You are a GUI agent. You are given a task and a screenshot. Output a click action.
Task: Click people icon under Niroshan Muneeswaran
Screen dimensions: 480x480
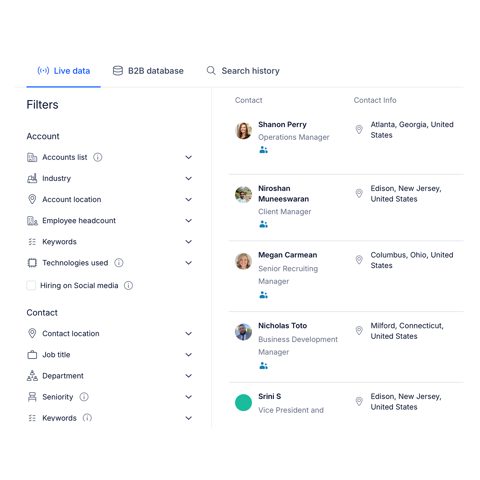coord(264,224)
